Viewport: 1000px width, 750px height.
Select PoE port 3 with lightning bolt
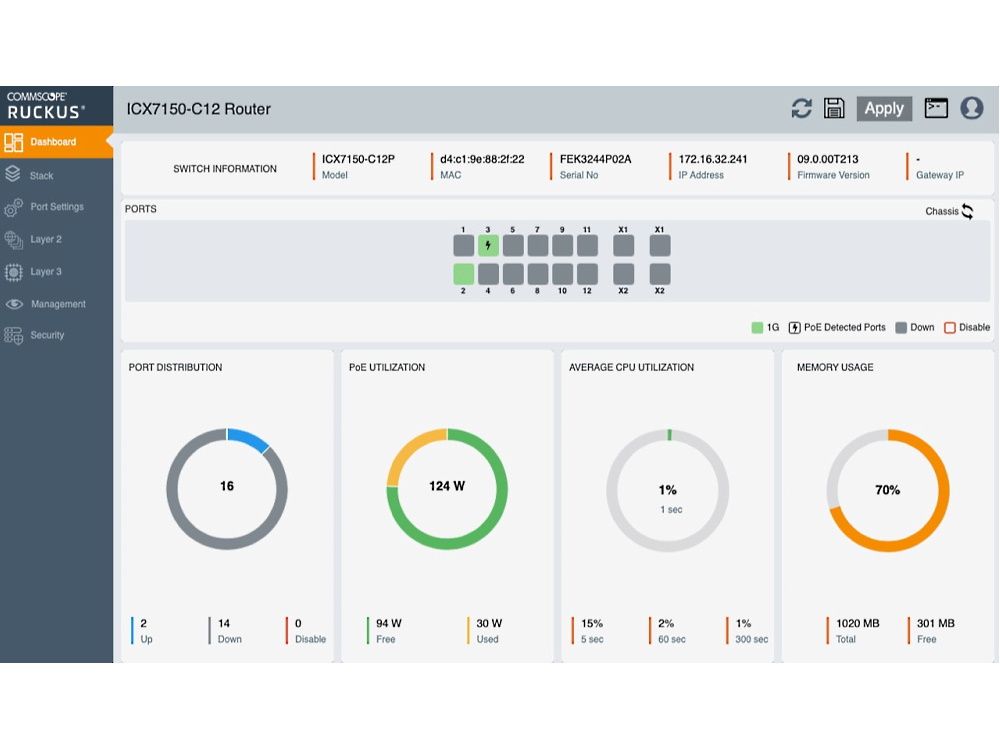[x=488, y=246]
